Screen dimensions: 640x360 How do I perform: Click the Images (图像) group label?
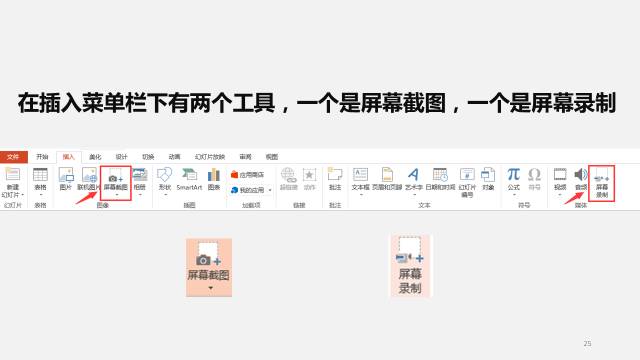(103, 205)
